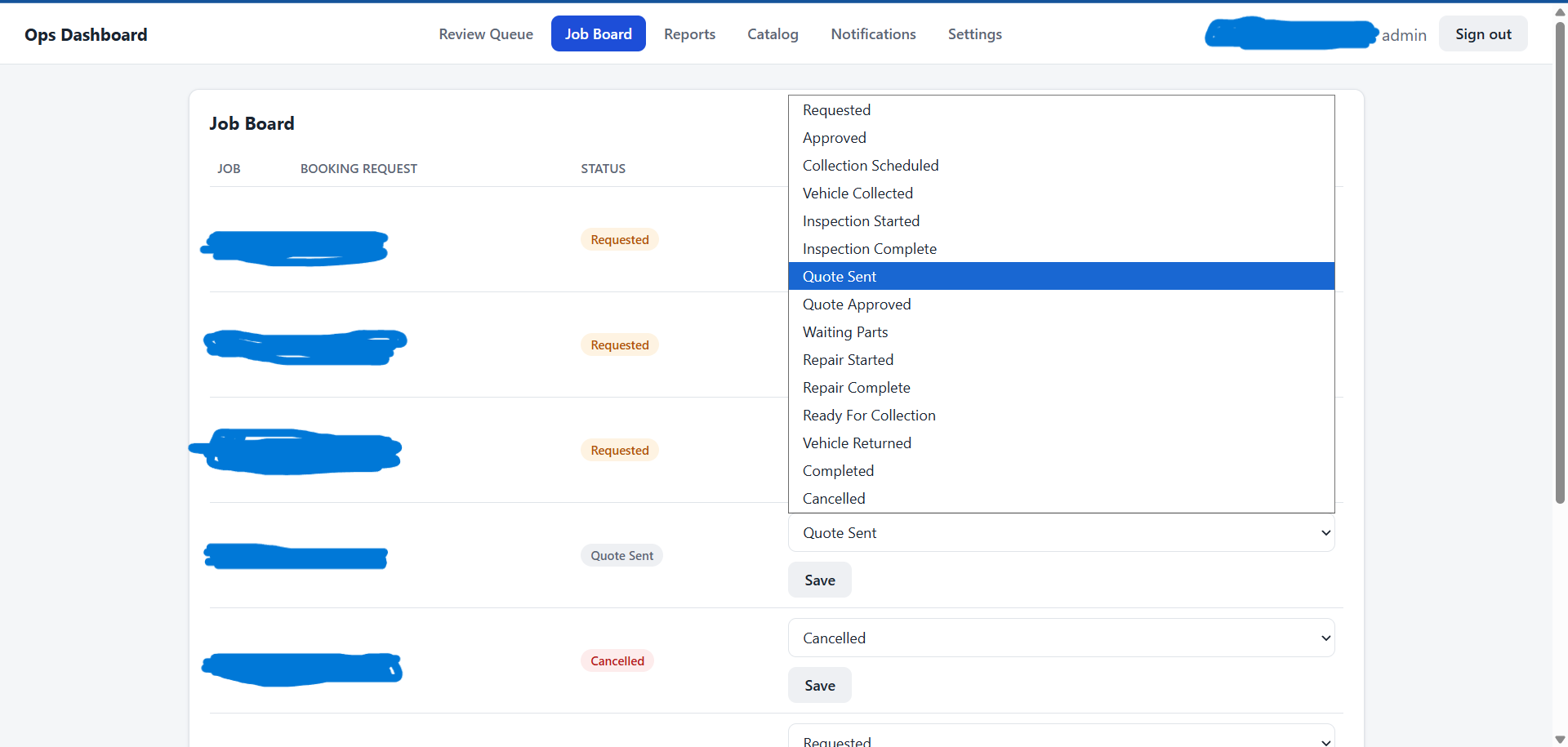The width and height of the screenshot is (1568, 747).
Task: Save the Quote Sent job row
Action: pos(819,580)
